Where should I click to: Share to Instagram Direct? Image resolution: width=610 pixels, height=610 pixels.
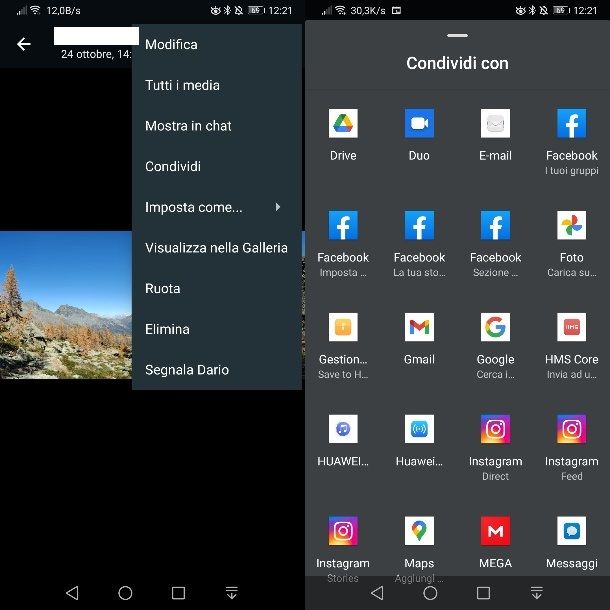[x=495, y=429]
